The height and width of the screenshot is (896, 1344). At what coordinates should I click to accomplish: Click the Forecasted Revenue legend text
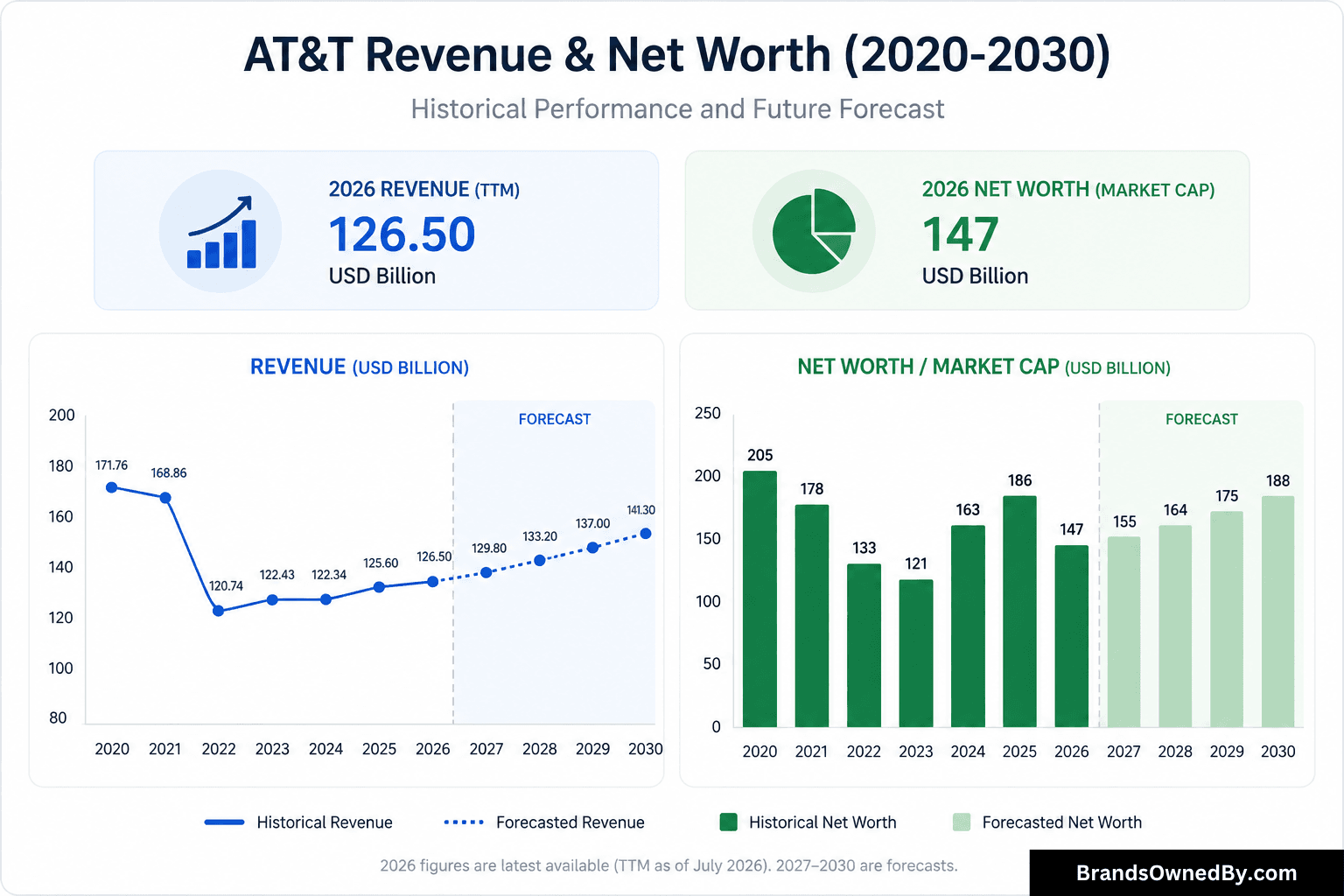570,822
